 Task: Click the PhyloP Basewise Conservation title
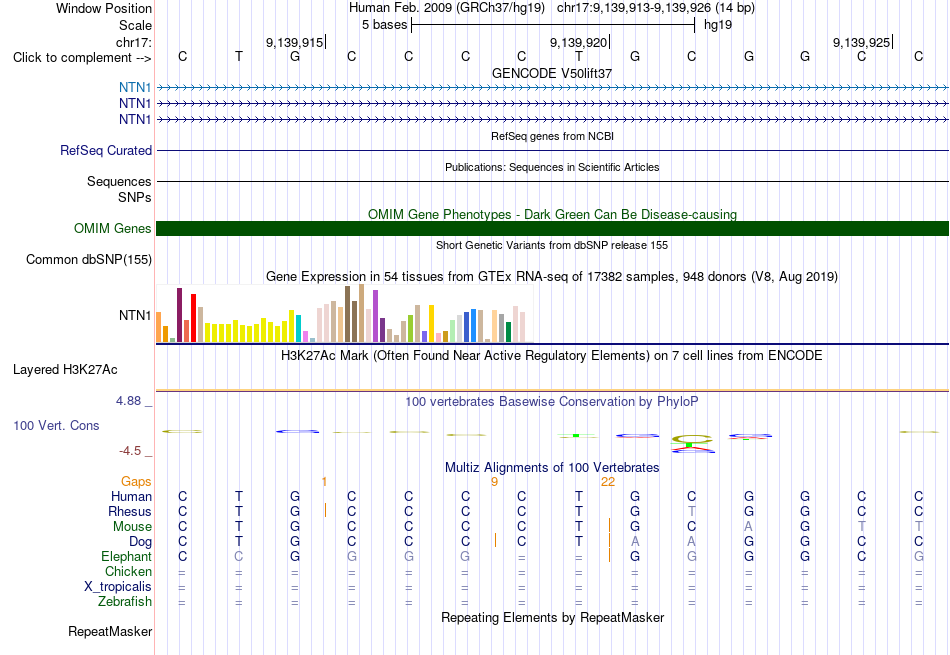pyautogui.click(x=552, y=401)
